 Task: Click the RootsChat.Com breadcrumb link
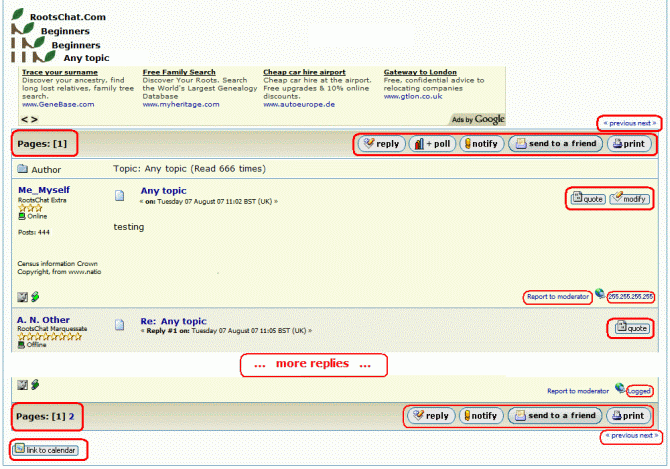(68, 17)
